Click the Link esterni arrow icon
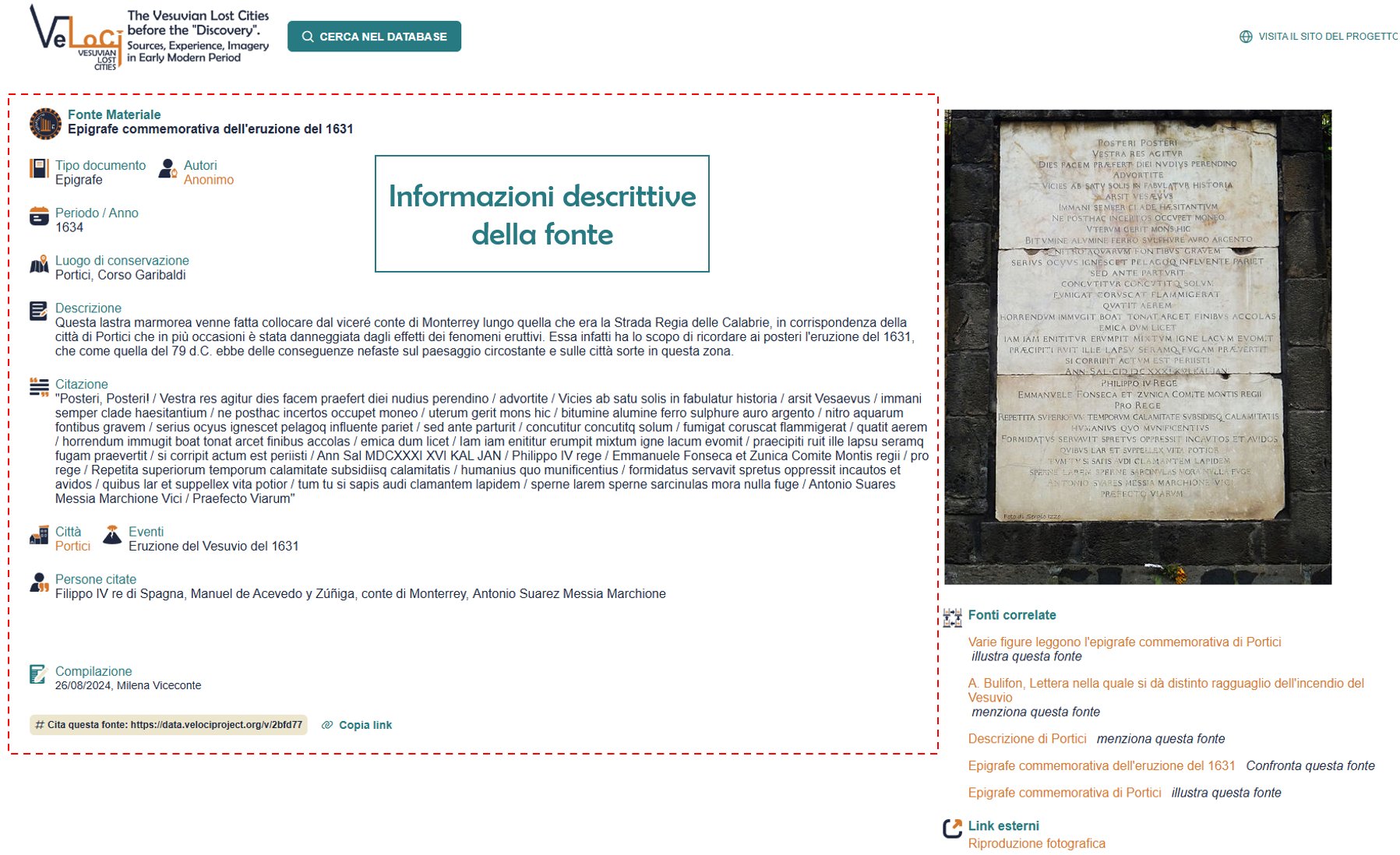 tap(952, 829)
